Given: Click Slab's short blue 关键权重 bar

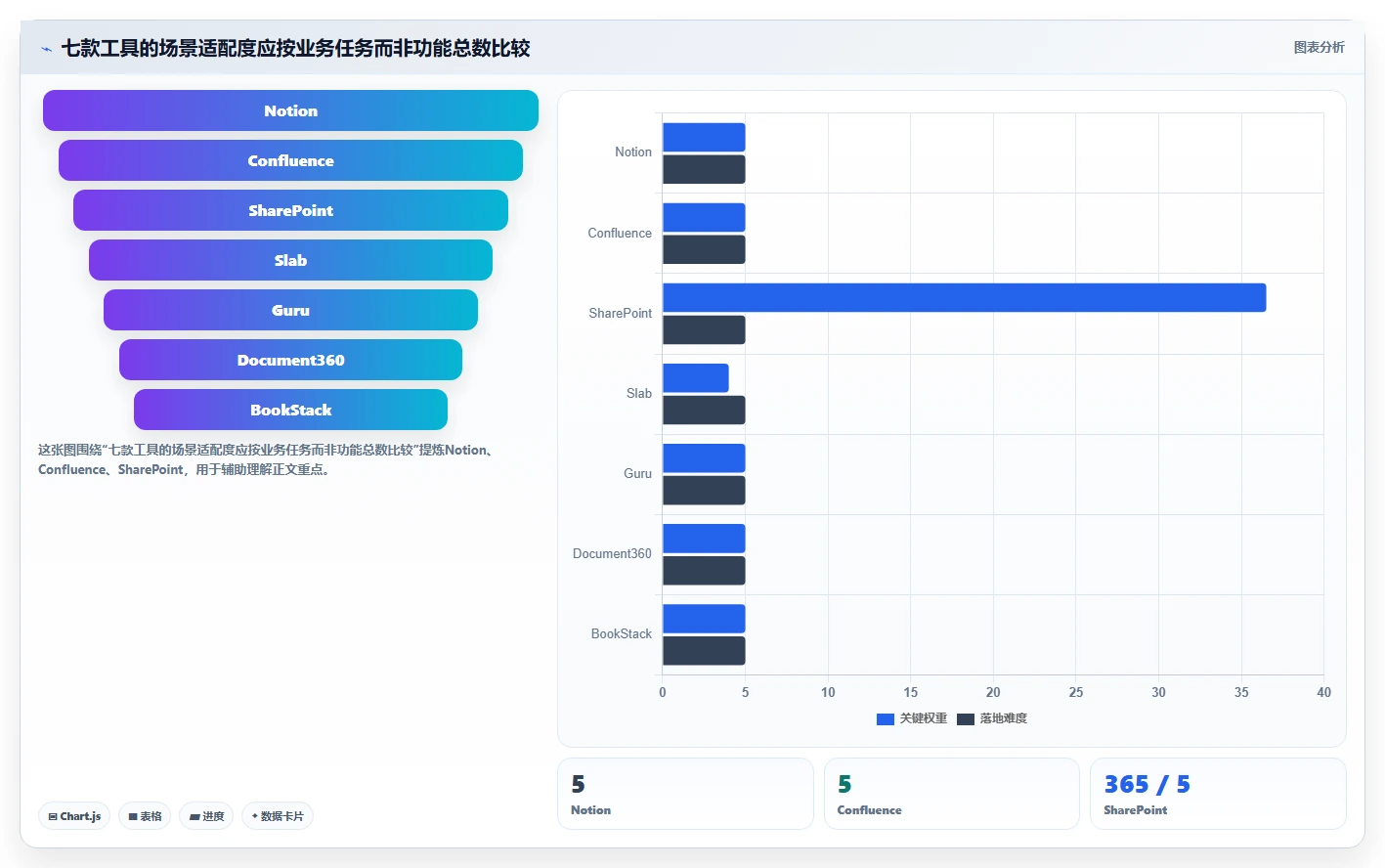Looking at the screenshot, I should (696, 377).
